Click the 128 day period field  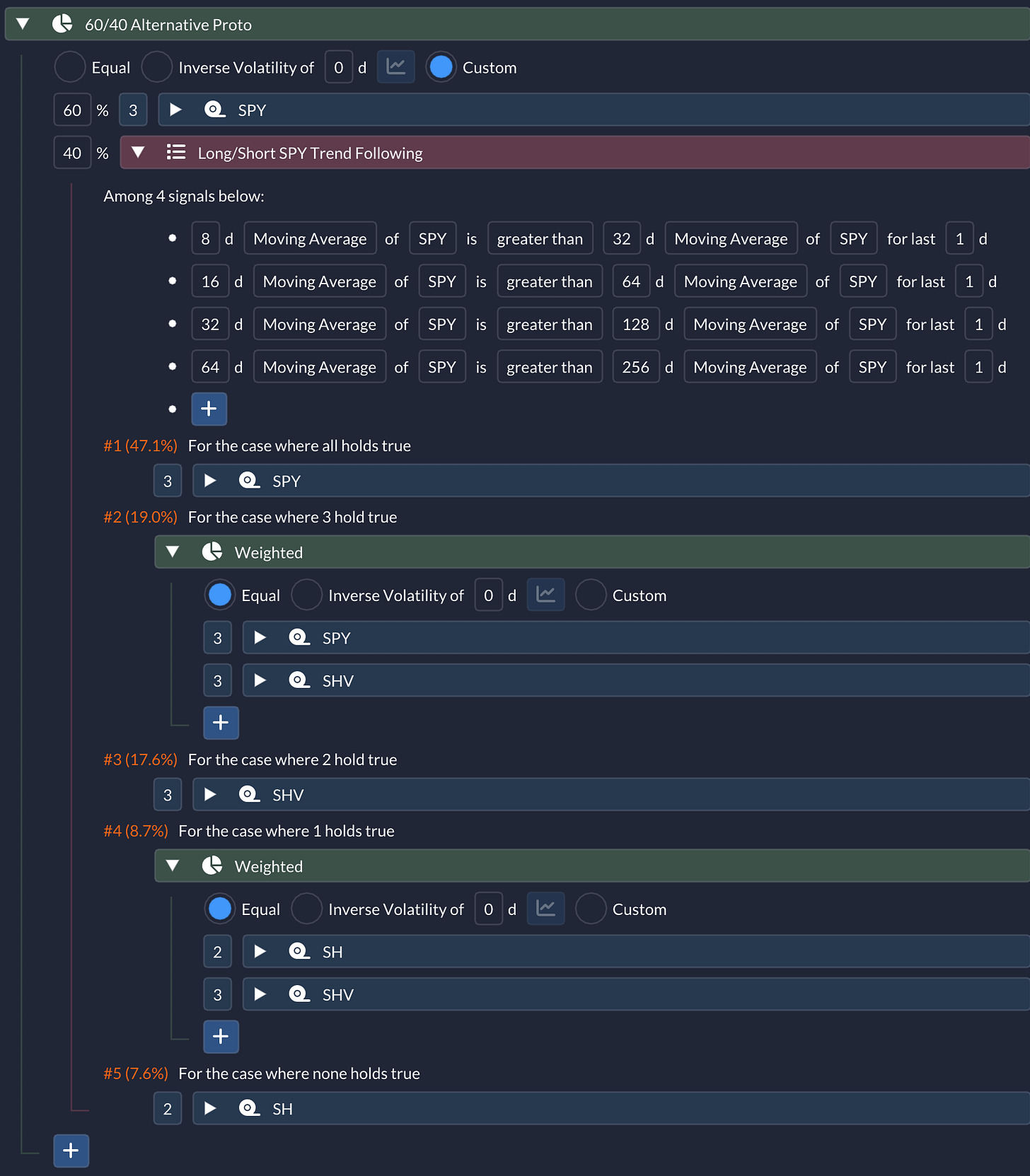636,324
